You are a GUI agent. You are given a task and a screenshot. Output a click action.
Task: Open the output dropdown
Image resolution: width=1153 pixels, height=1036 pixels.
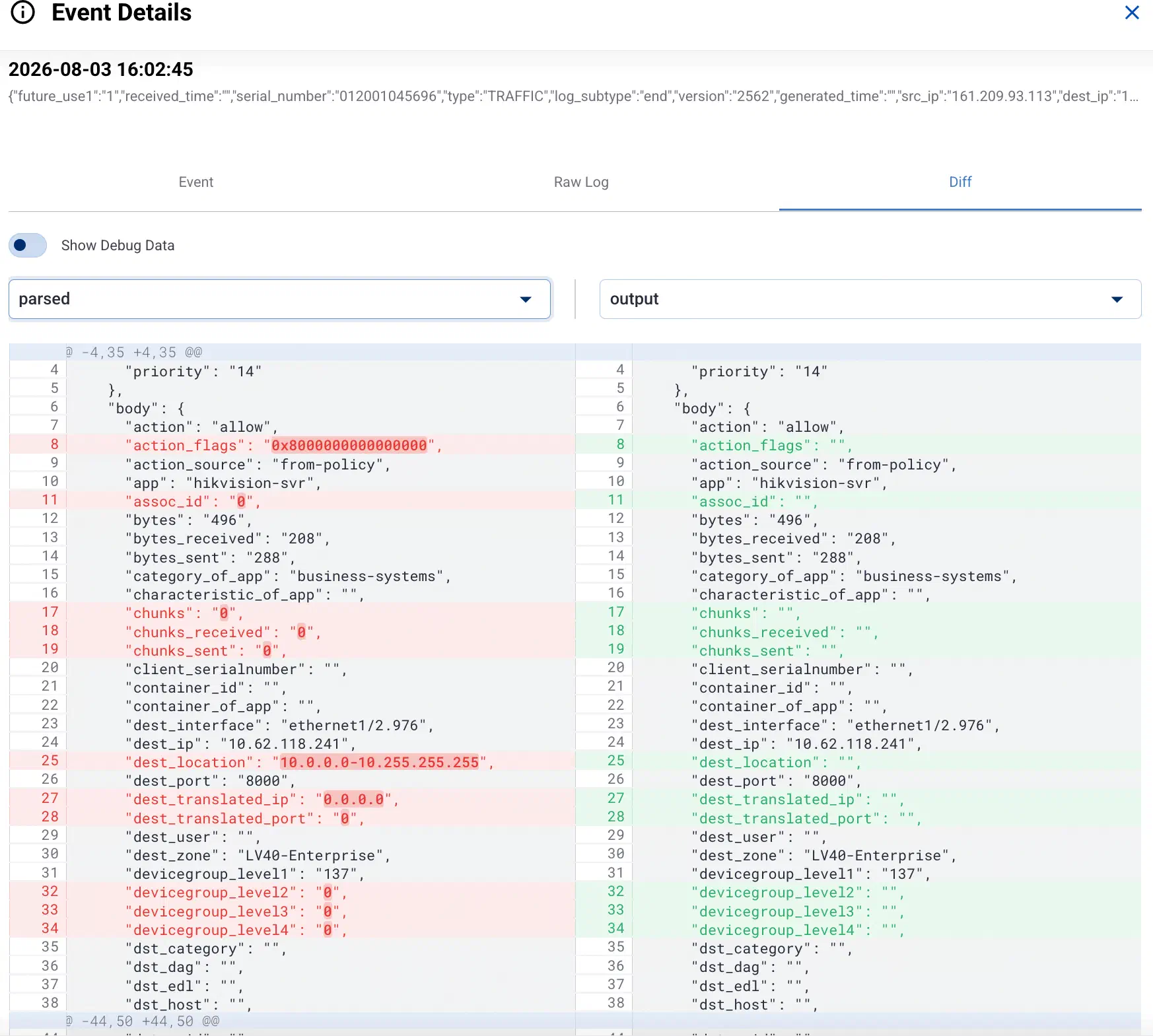(x=870, y=299)
